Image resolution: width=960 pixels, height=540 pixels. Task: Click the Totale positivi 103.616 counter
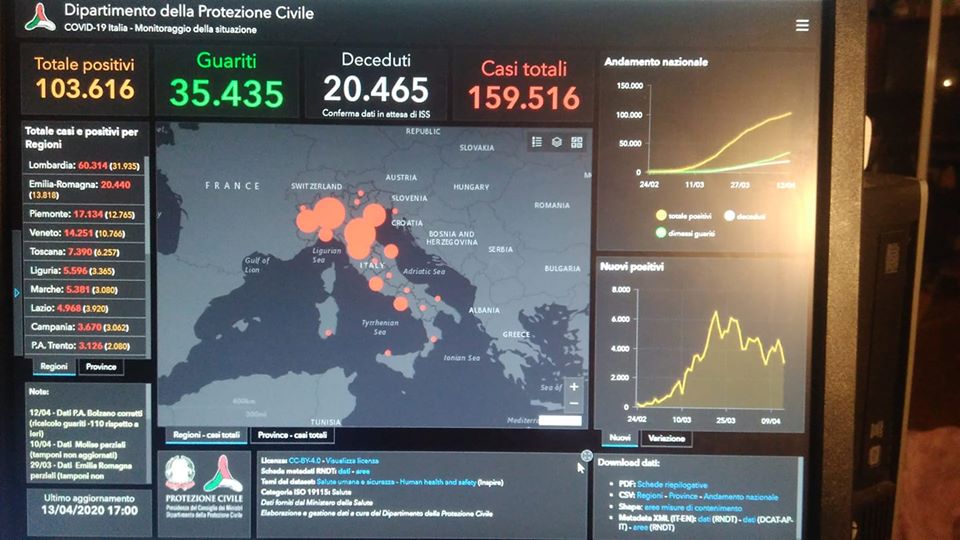coord(84,80)
